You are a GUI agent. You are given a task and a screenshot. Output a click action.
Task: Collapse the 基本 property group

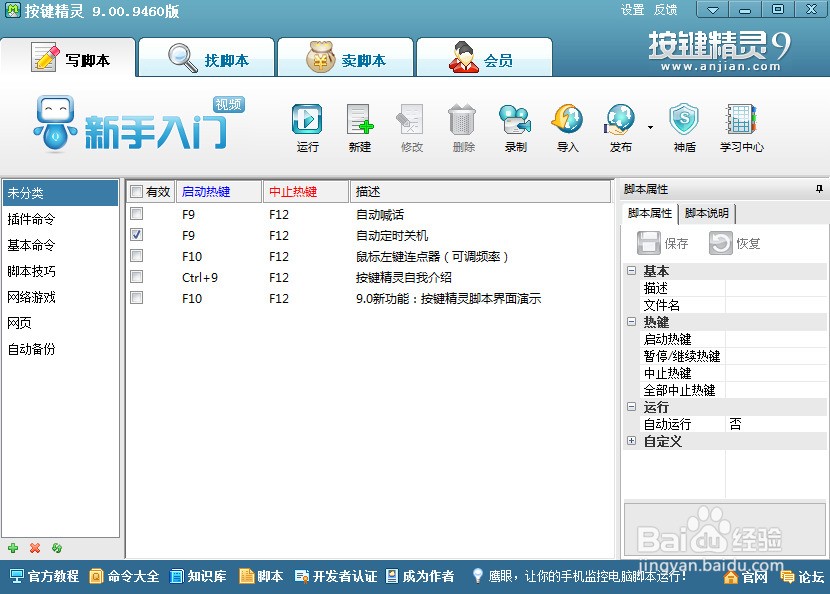[x=631, y=271]
